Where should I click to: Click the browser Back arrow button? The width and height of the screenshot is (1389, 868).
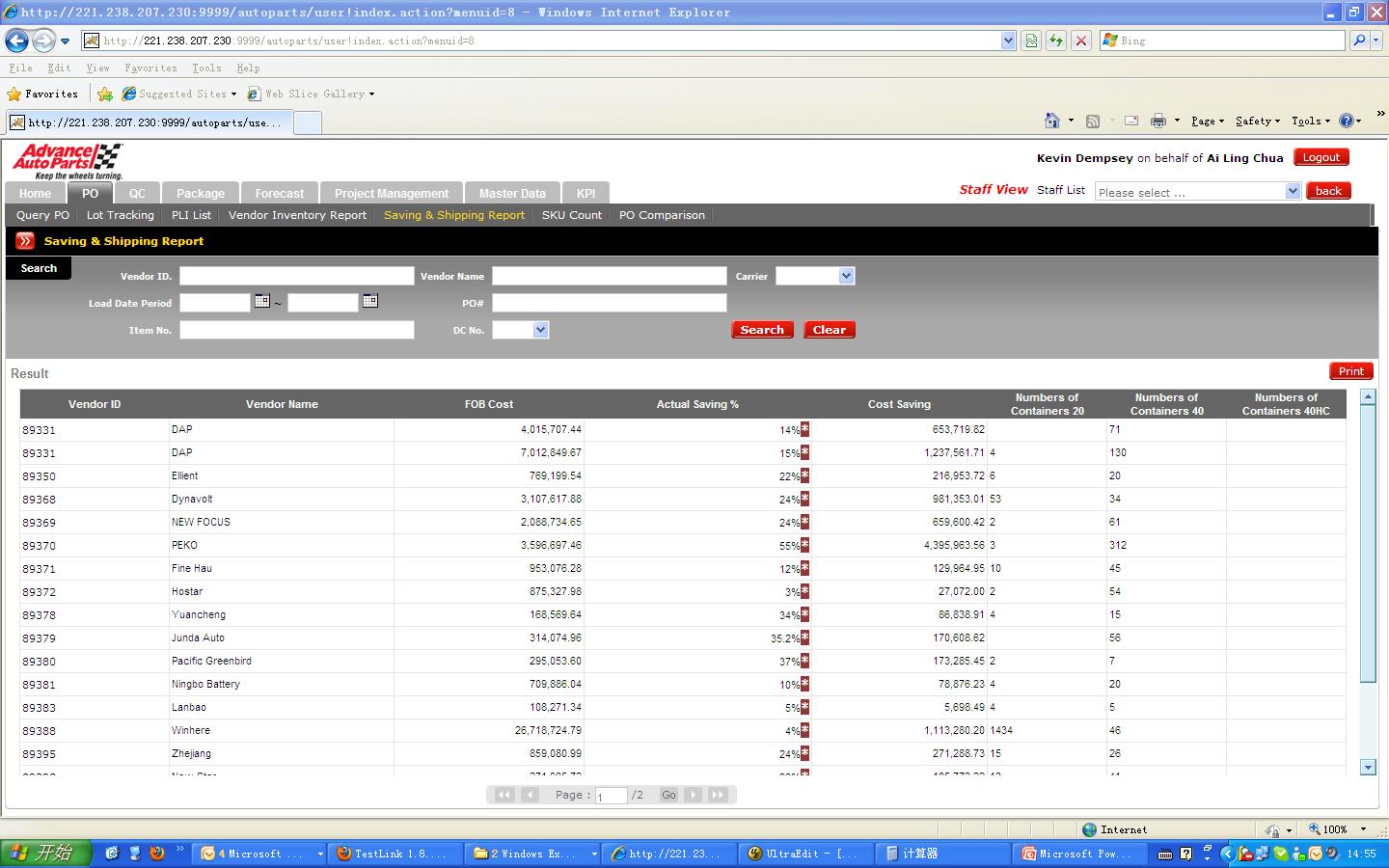(x=17, y=41)
